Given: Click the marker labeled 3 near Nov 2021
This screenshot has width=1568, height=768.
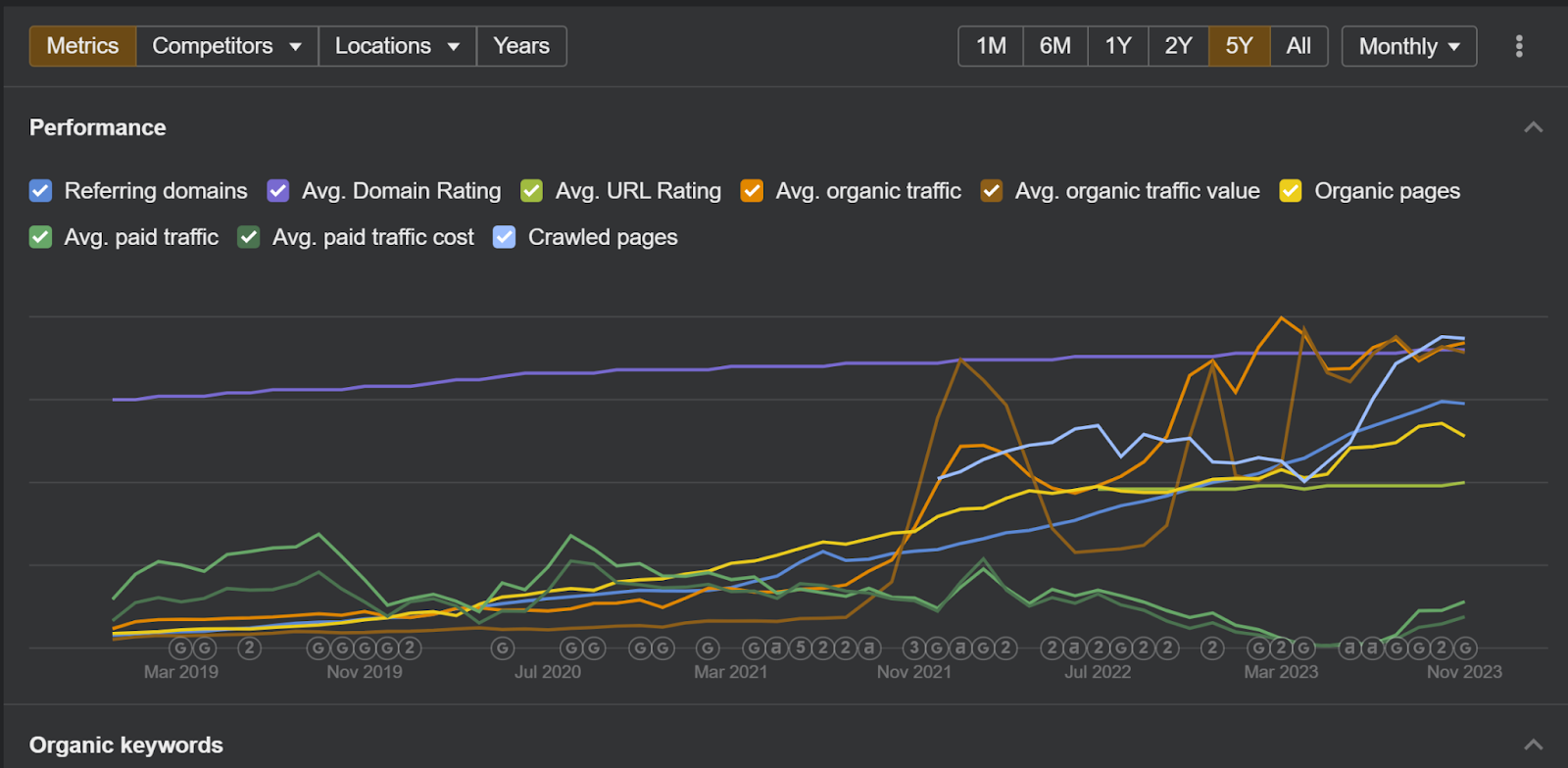Looking at the screenshot, I should pos(914,648).
